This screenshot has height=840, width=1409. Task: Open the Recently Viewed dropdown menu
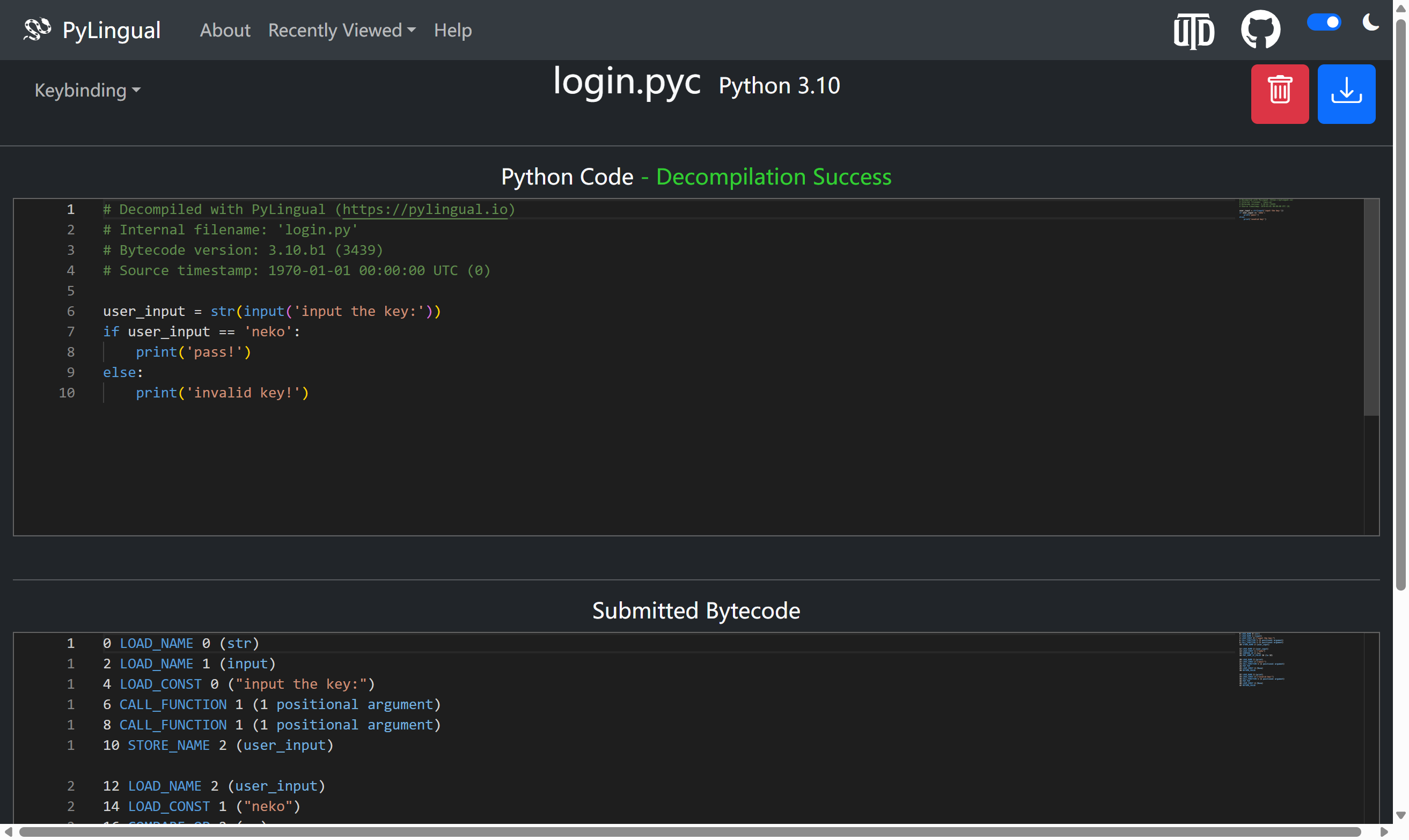coord(342,30)
